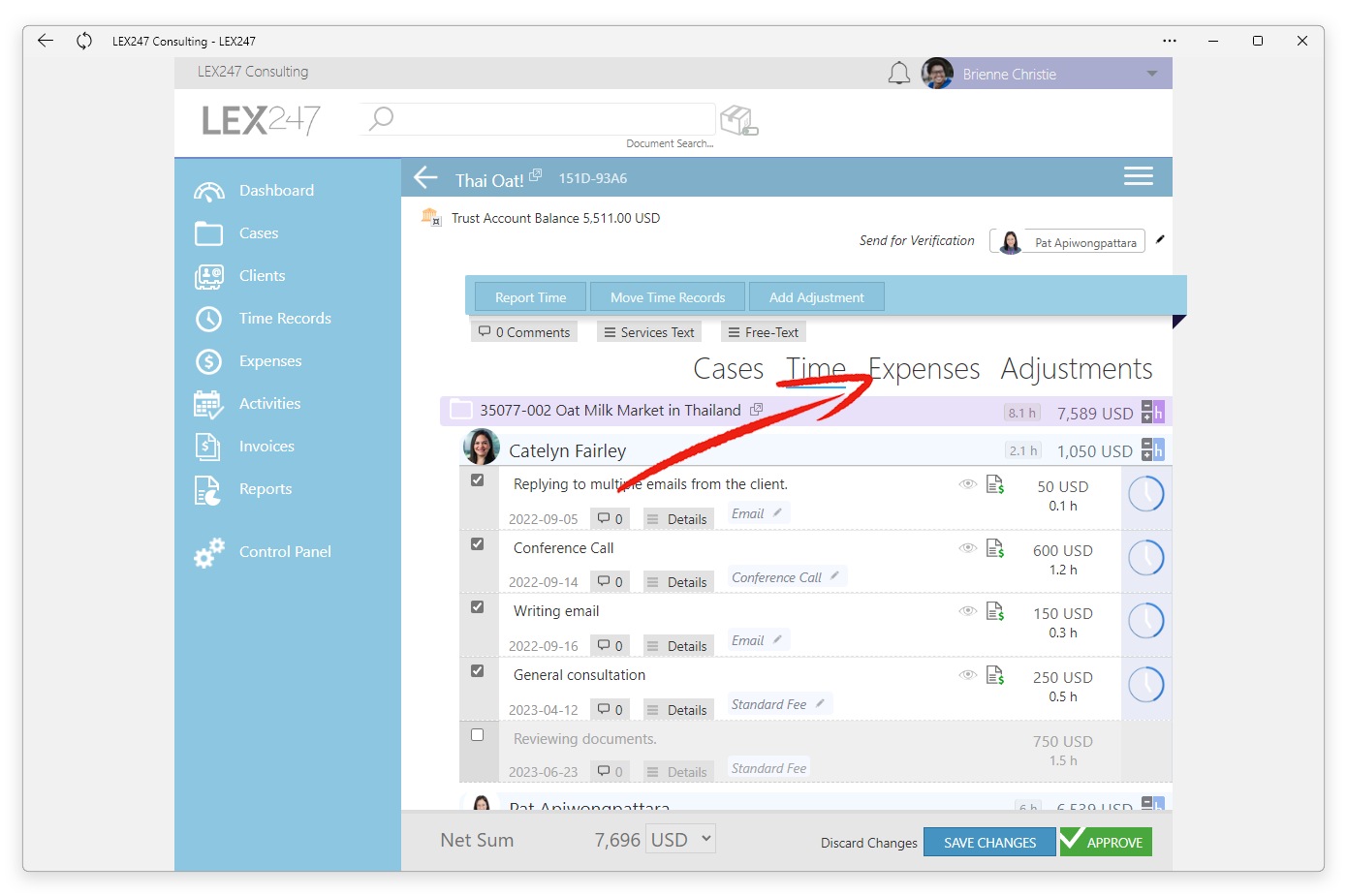The width and height of the screenshot is (1347, 896).
Task: Toggle eye visibility on Replying to emails row
Action: coord(967,484)
